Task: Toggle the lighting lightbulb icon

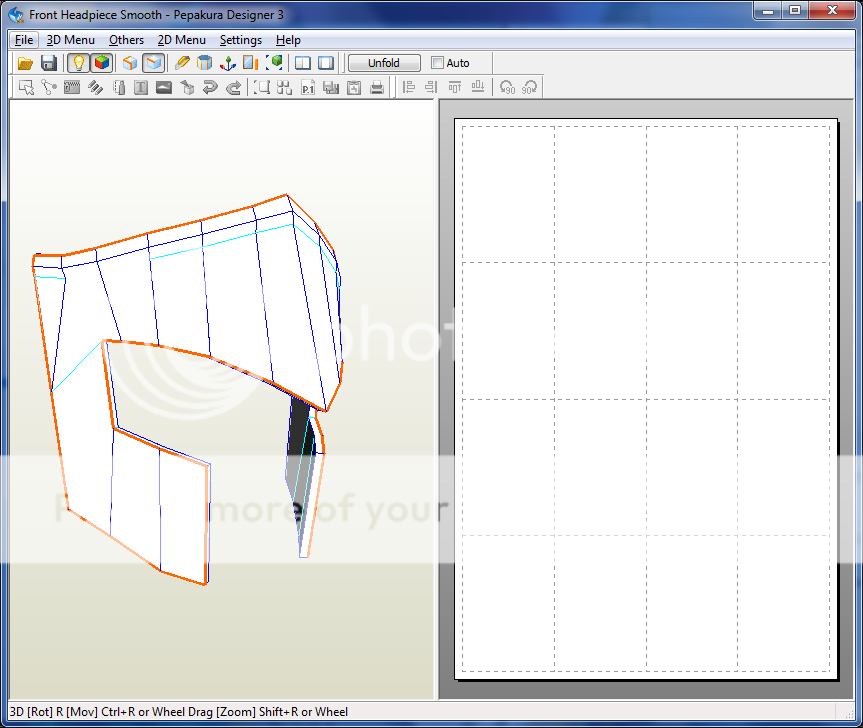Action: pyautogui.click(x=79, y=63)
